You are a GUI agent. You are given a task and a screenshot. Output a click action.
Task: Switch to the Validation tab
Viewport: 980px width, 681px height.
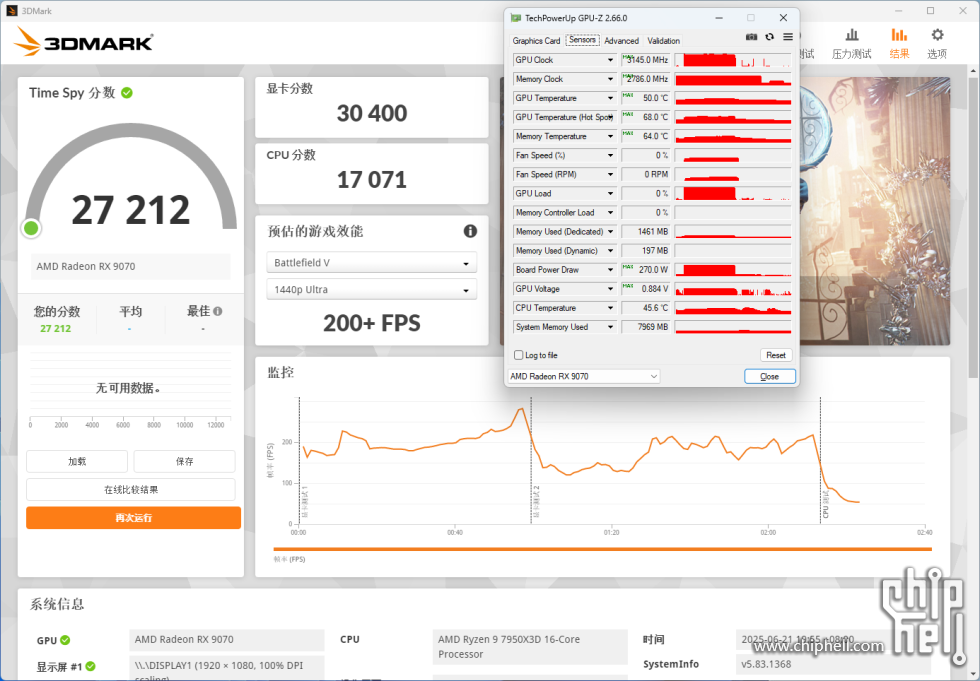tap(663, 41)
